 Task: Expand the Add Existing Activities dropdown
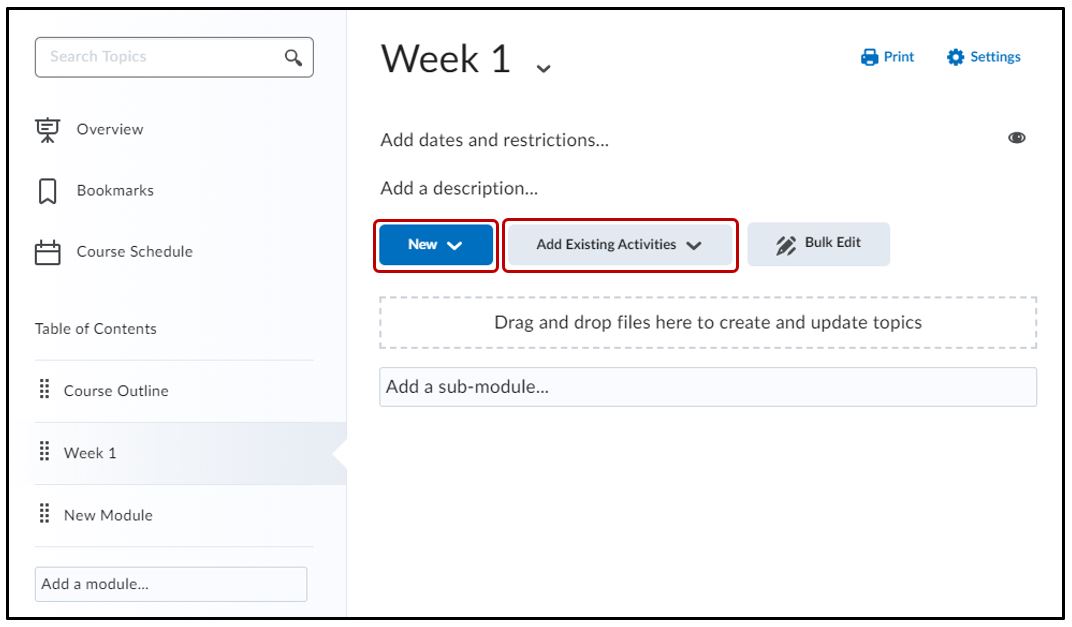pyautogui.click(x=620, y=245)
